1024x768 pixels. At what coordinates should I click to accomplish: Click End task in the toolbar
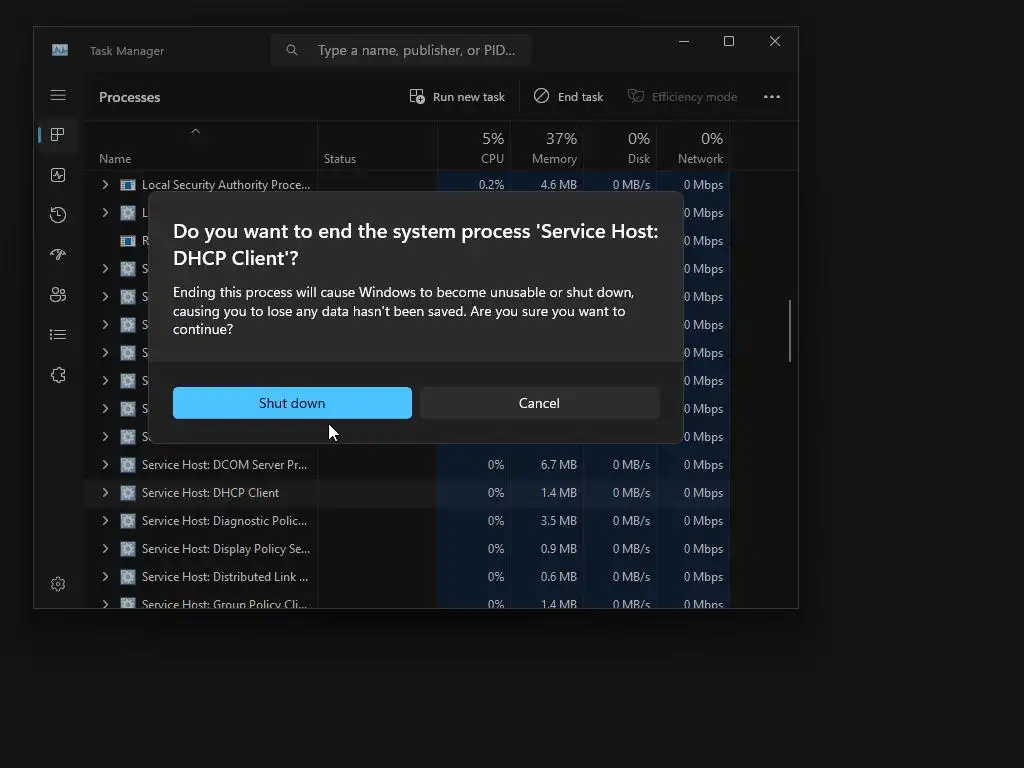[x=568, y=97]
